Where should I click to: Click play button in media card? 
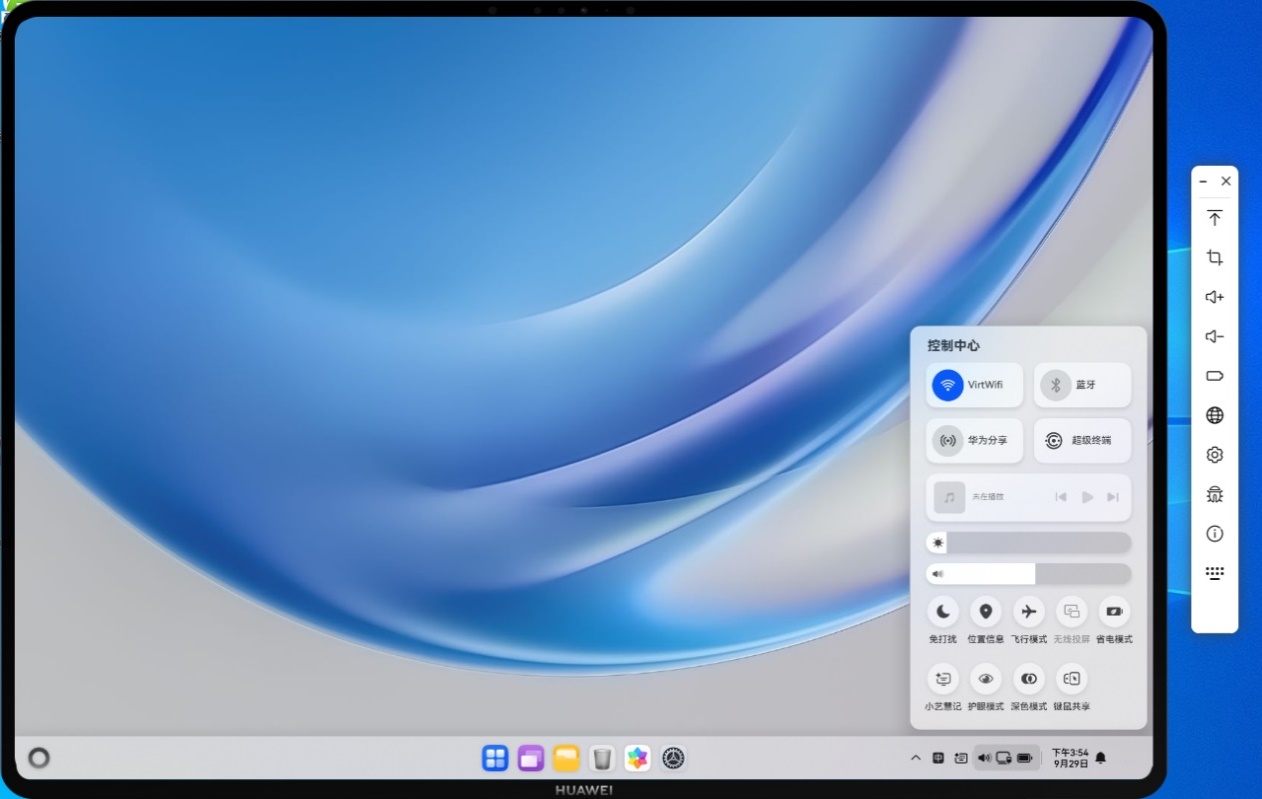click(x=1087, y=497)
